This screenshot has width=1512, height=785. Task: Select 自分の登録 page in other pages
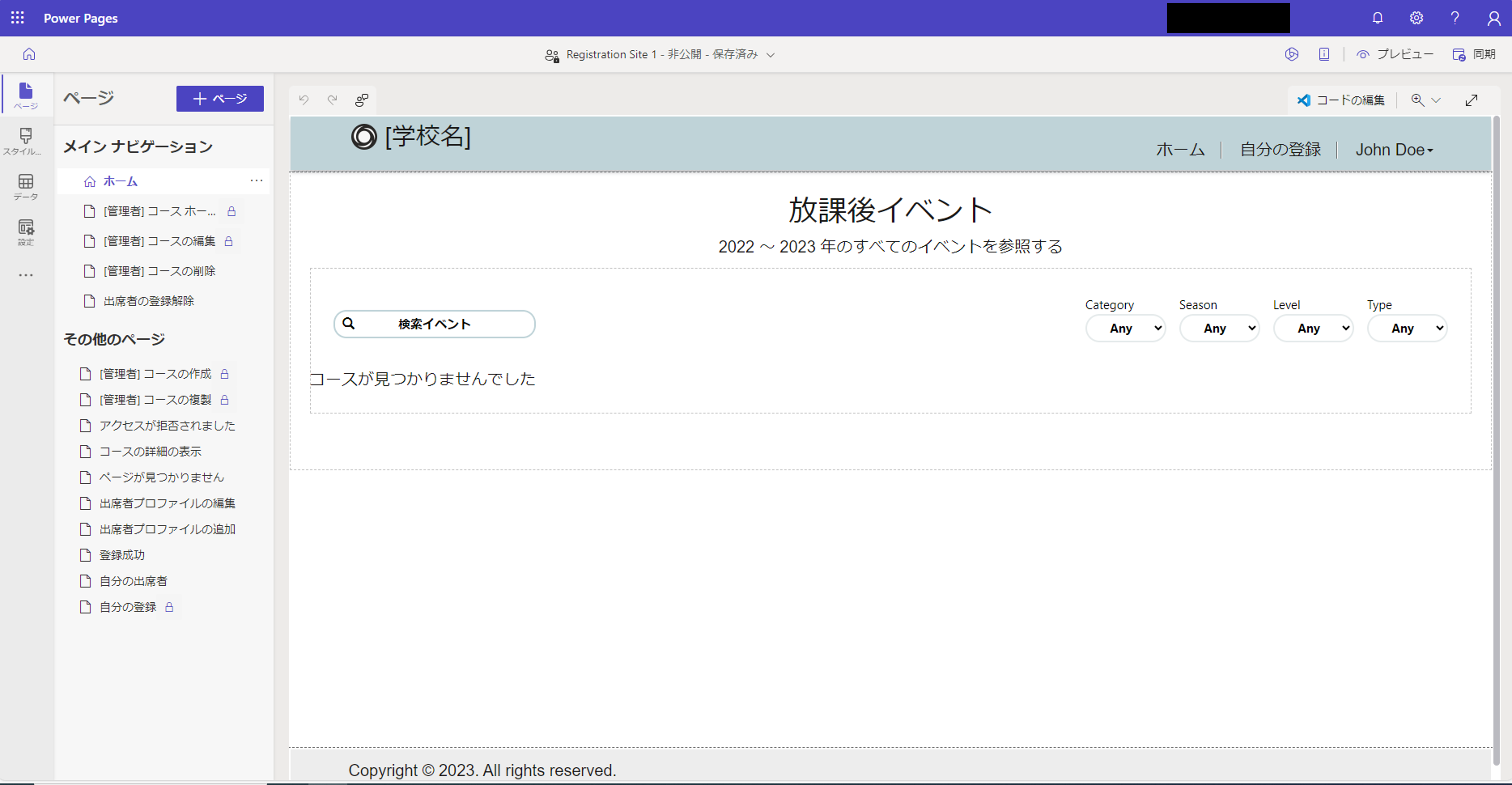pyautogui.click(x=127, y=607)
